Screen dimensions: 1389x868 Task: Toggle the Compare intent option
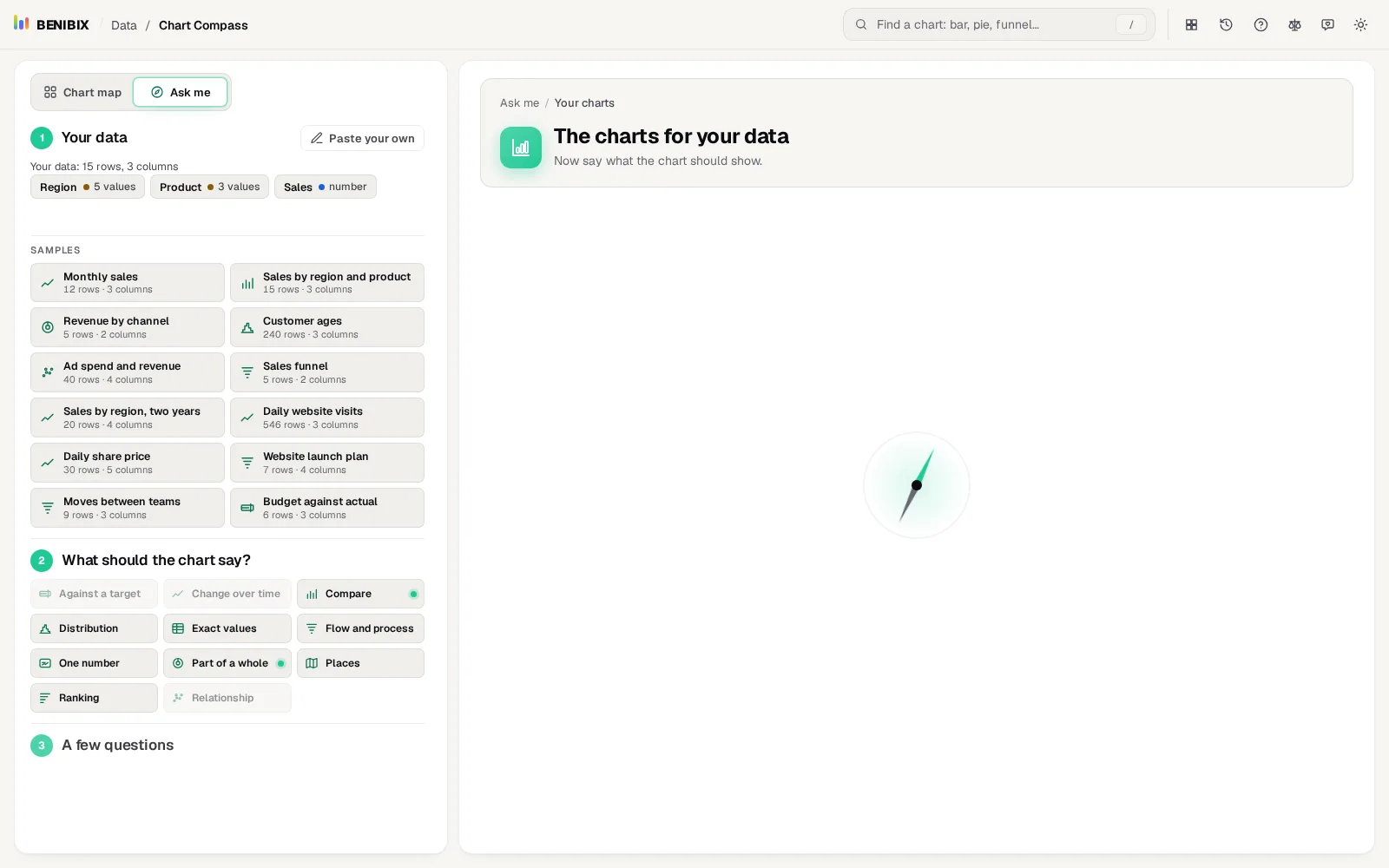click(x=360, y=594)
